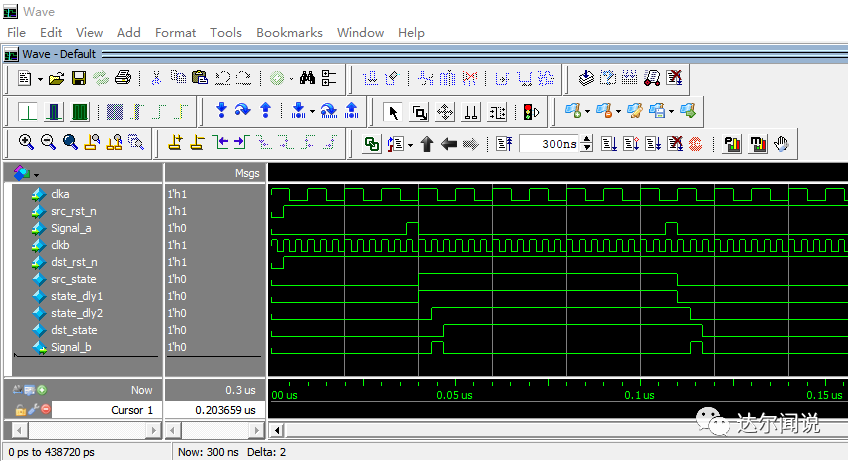
Task: Click Find Next Transition arrow icon
Action: (x=241, y=143)
